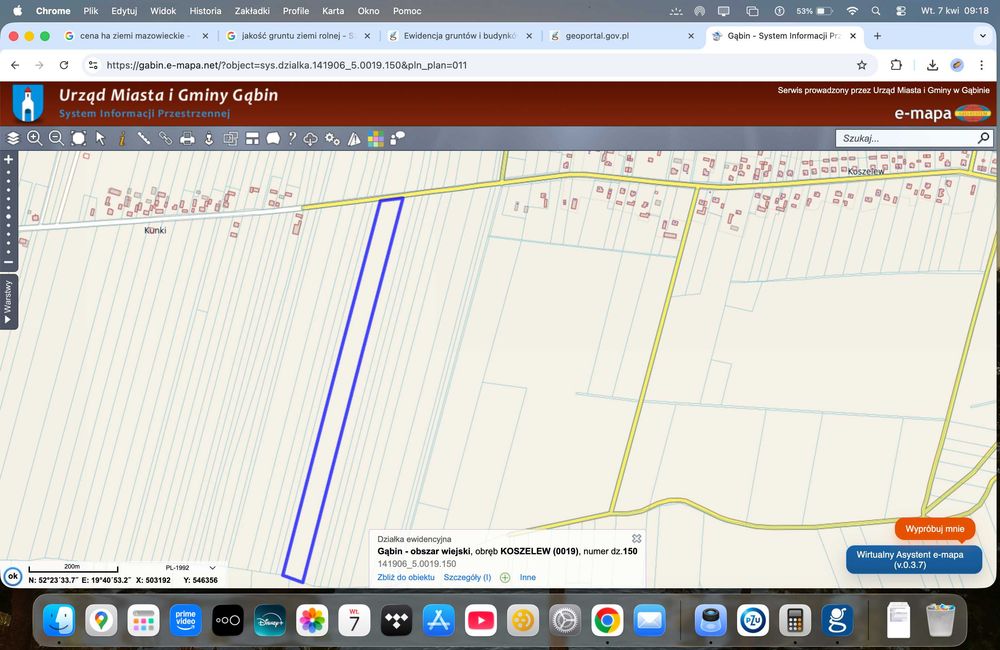Viewport: 1000px width, 650px height.
Task: Click the Szukaj search field
Action: click(907, 138)
